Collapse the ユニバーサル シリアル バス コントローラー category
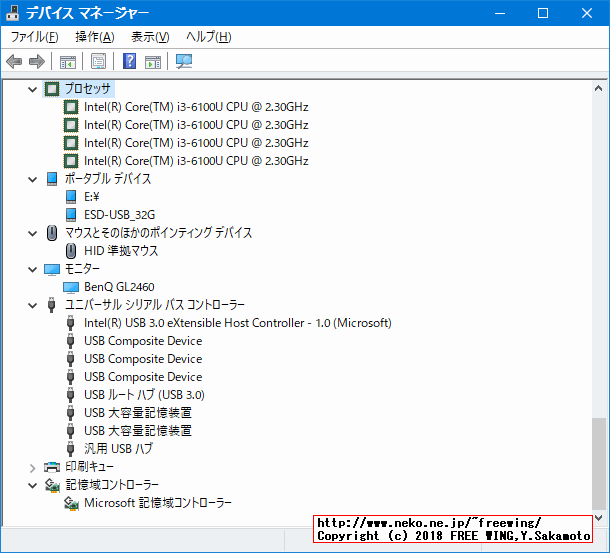This screenshot has width=610, height=553. [x=33, y=306]
